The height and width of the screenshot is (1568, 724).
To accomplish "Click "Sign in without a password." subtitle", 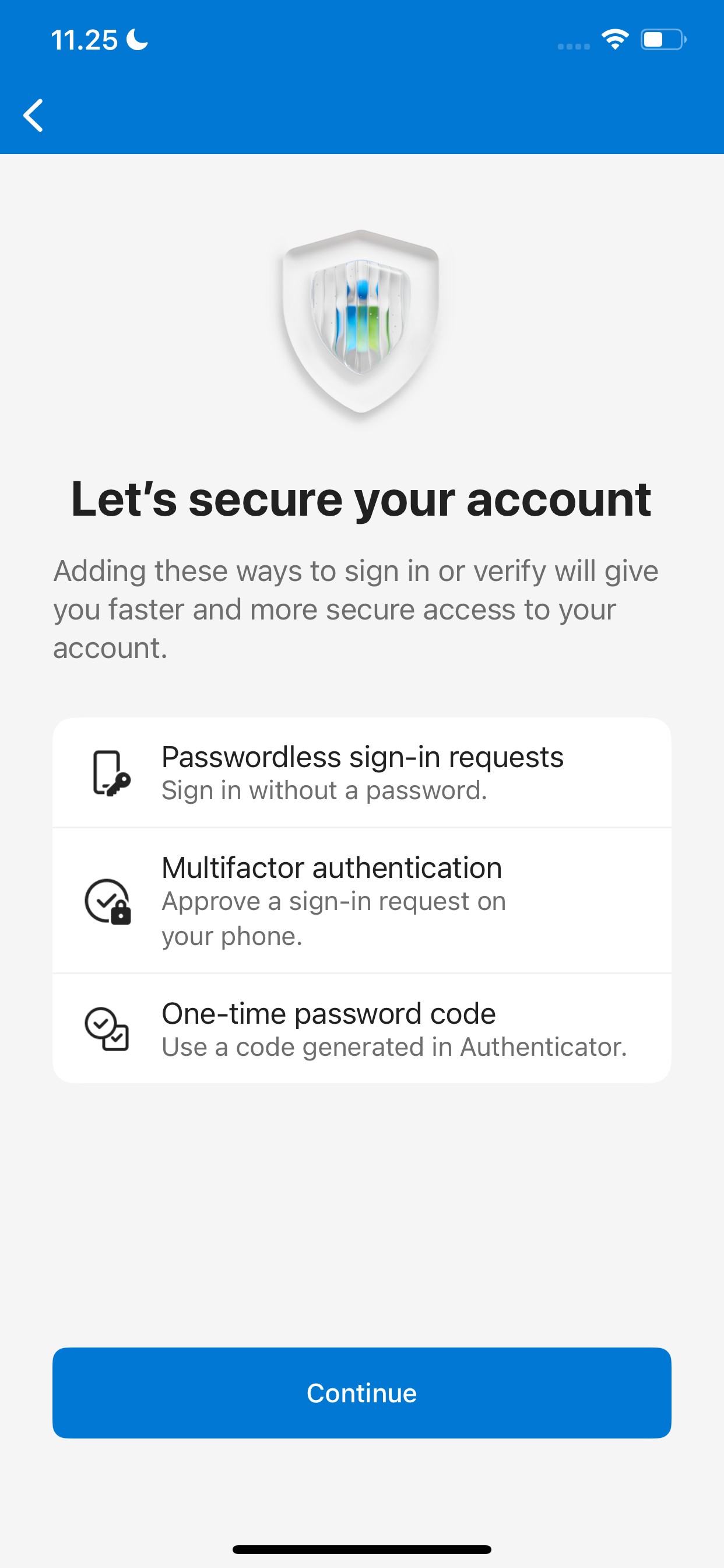I will click(324, 790).
